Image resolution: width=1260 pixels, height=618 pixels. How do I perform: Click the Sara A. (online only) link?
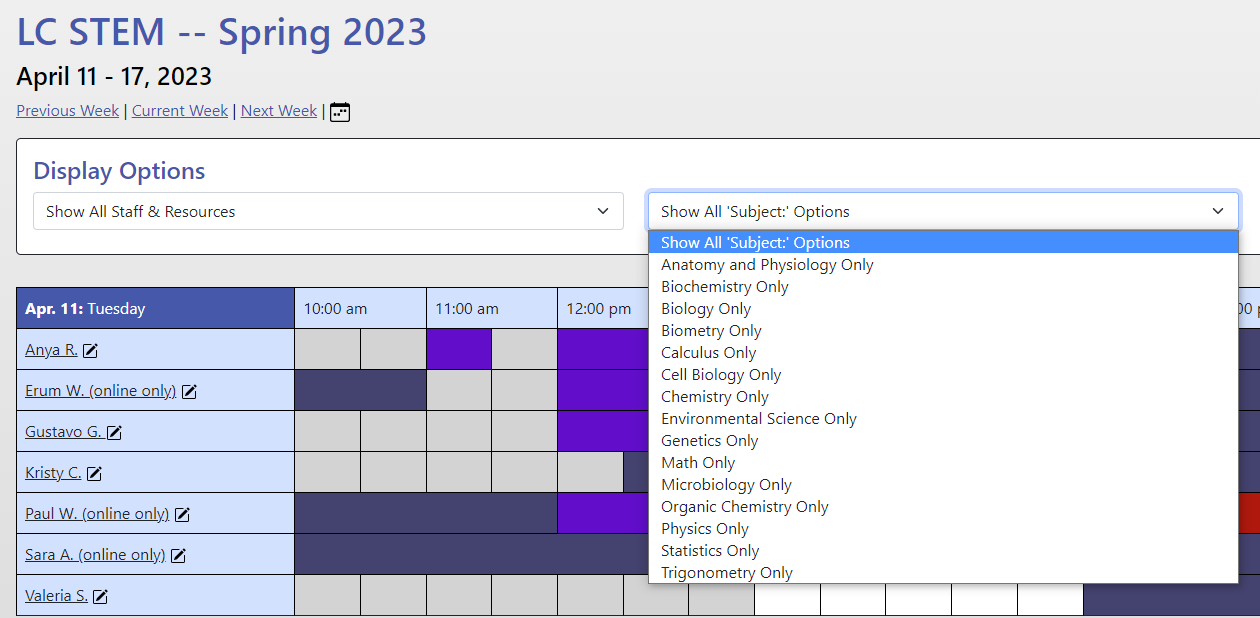95,554
